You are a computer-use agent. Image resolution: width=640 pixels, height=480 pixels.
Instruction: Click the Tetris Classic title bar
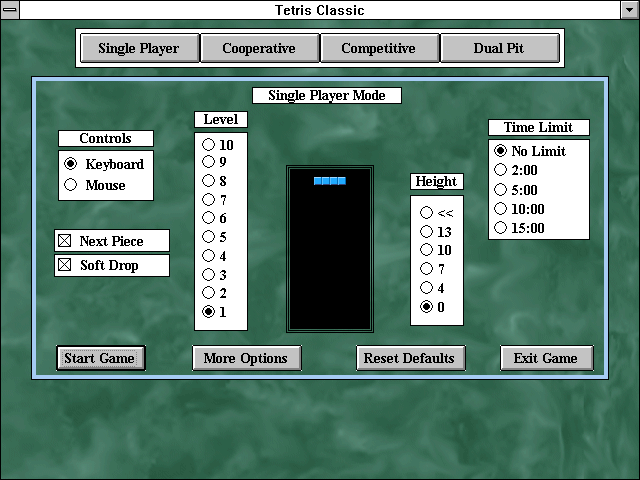320,10
